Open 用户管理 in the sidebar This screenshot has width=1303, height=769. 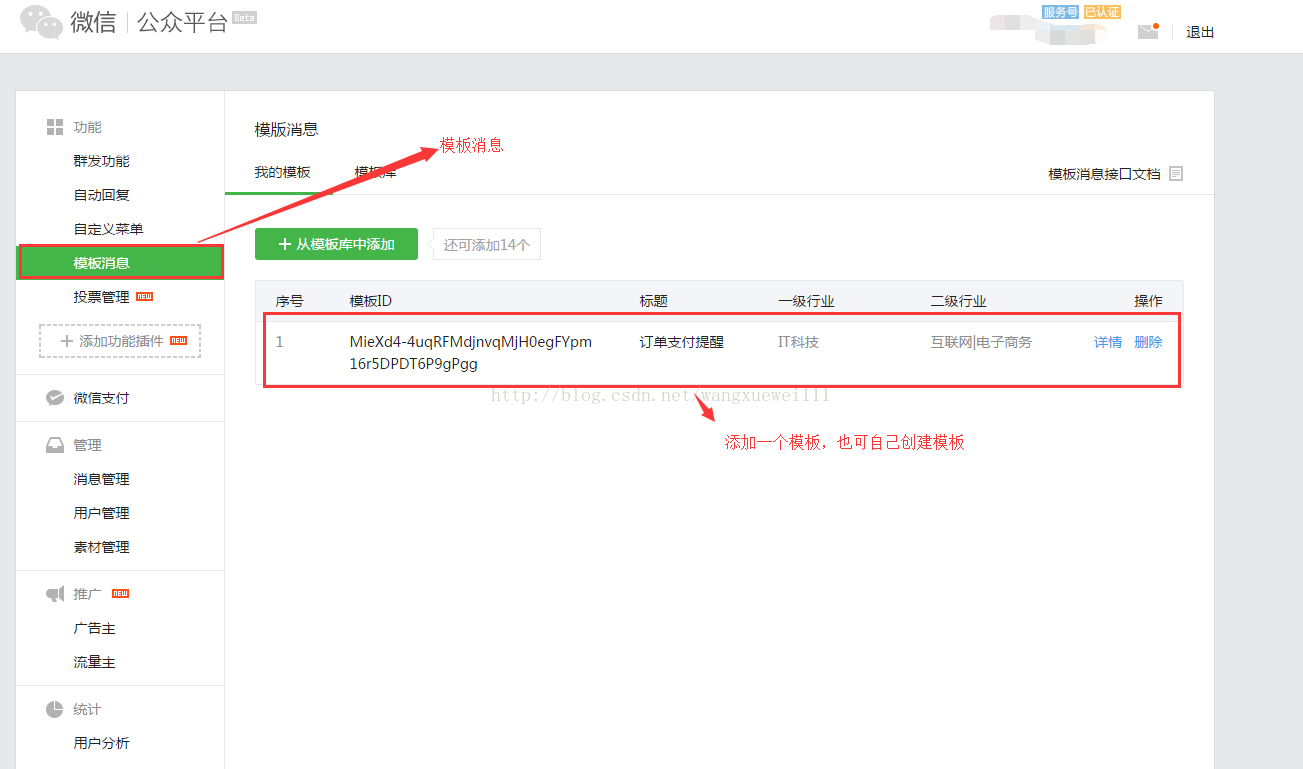[x=101, y=513]
